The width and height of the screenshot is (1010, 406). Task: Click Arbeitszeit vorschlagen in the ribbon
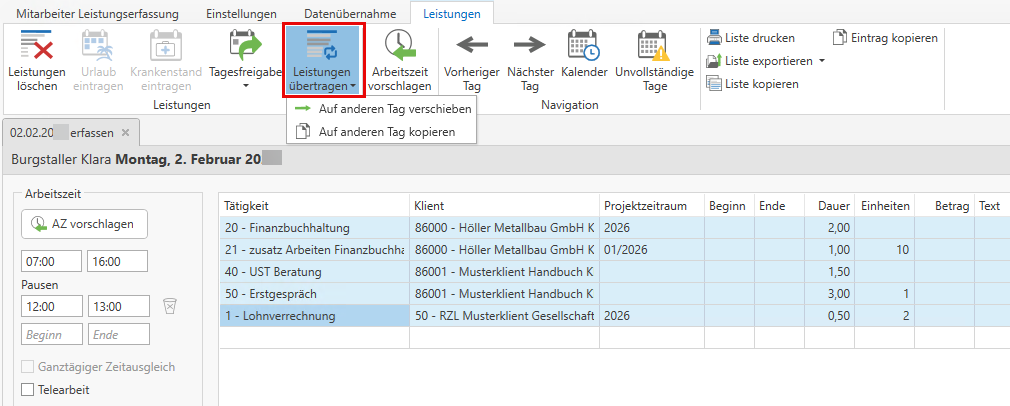coord(399,60)
